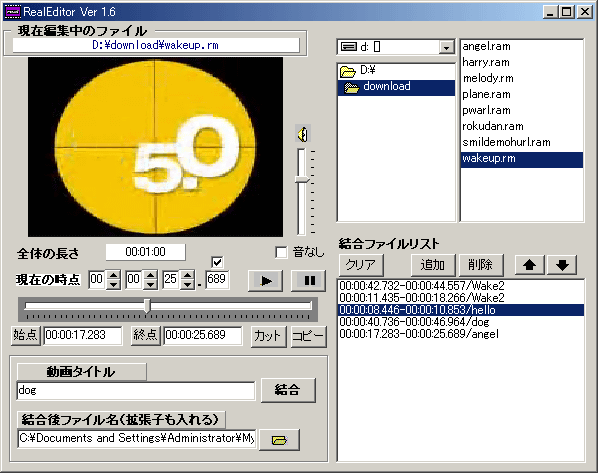The width and height of the screenshot is (598, 473).
Task: Toggle checkbox above the milliseconds field
Action: (x=217, y=262)
